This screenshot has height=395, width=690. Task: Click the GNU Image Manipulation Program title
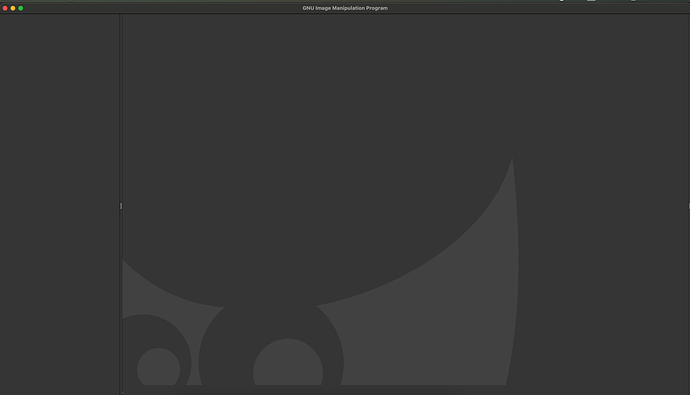coord(345,8)
